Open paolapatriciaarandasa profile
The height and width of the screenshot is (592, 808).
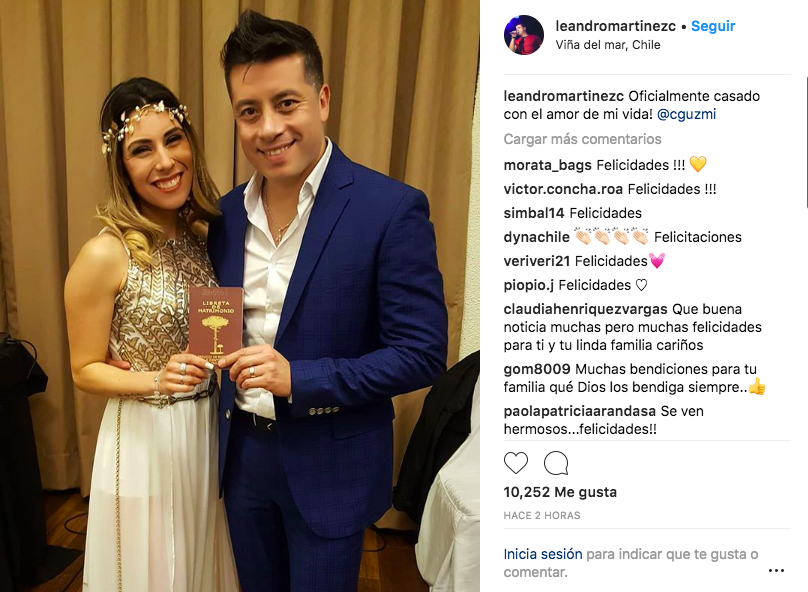[580, 411]
